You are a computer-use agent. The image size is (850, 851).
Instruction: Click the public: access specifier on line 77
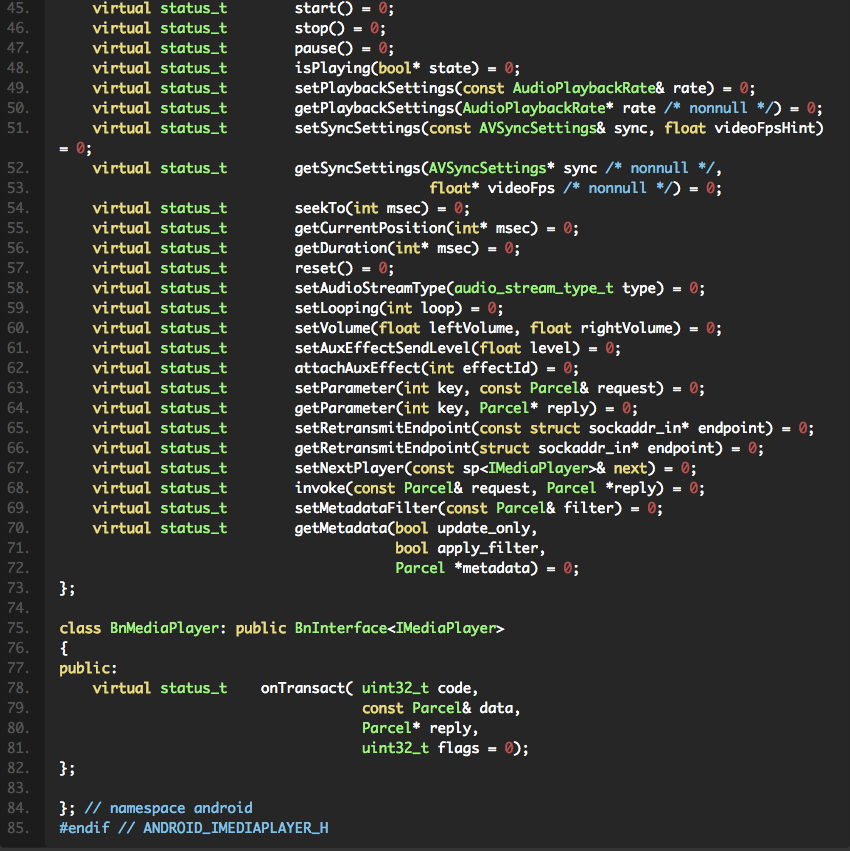pos(88,669)
